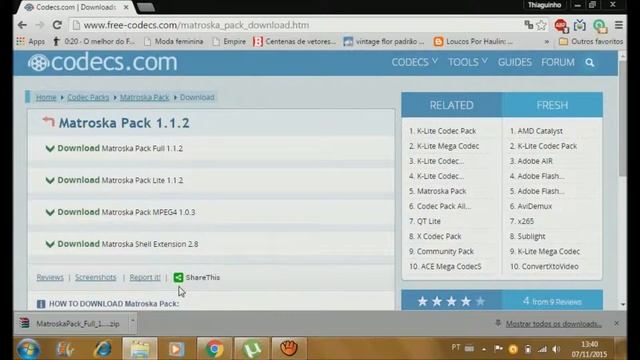Open the GUIDES menu item

coord(515,62)
